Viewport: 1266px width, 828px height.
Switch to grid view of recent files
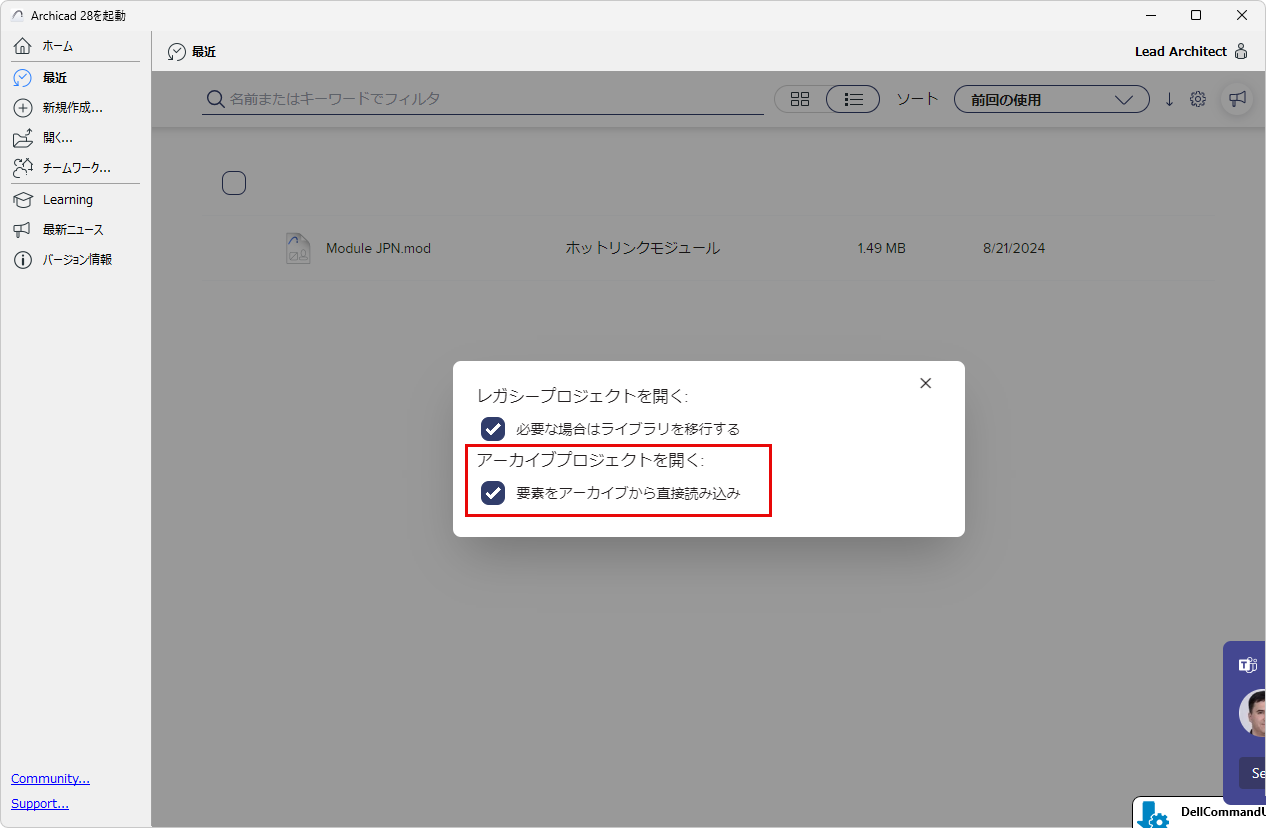(799, 99)
